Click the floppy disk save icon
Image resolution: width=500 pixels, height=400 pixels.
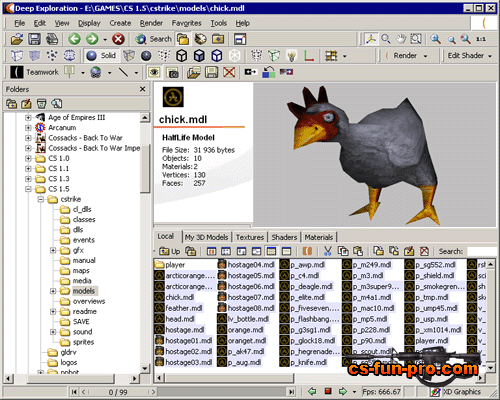(34, 39)
